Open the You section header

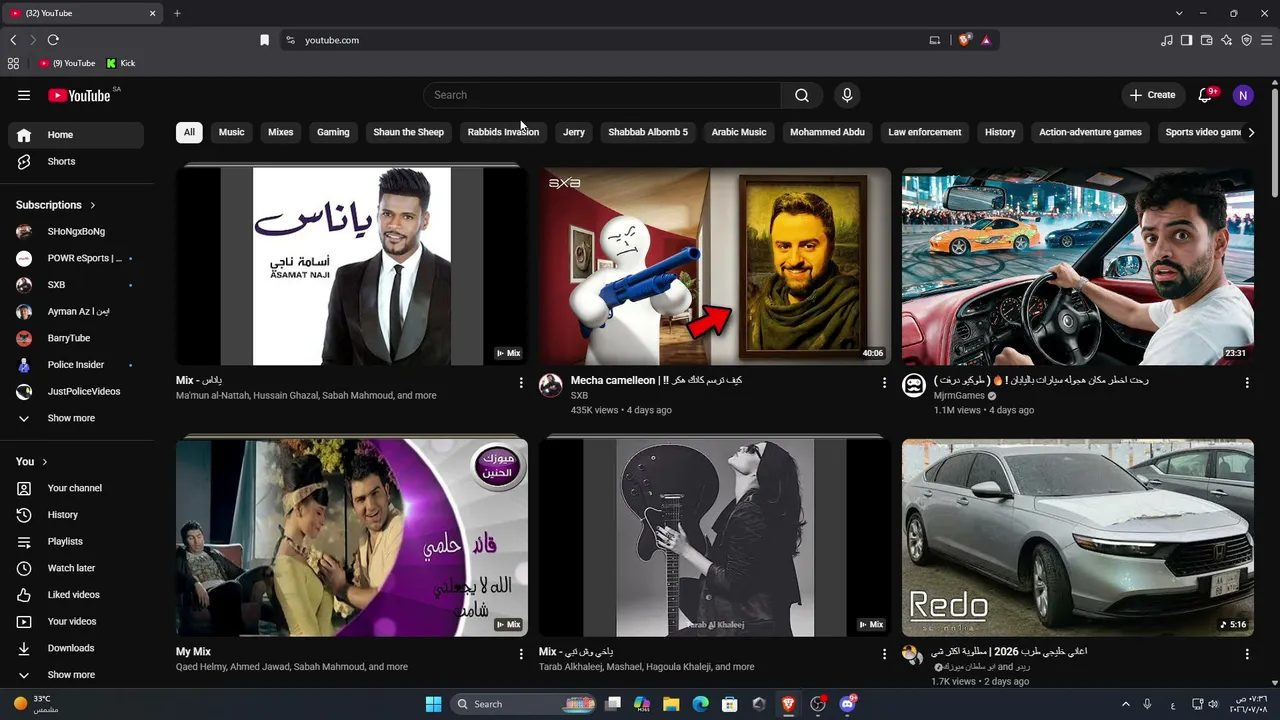[32, 462]
